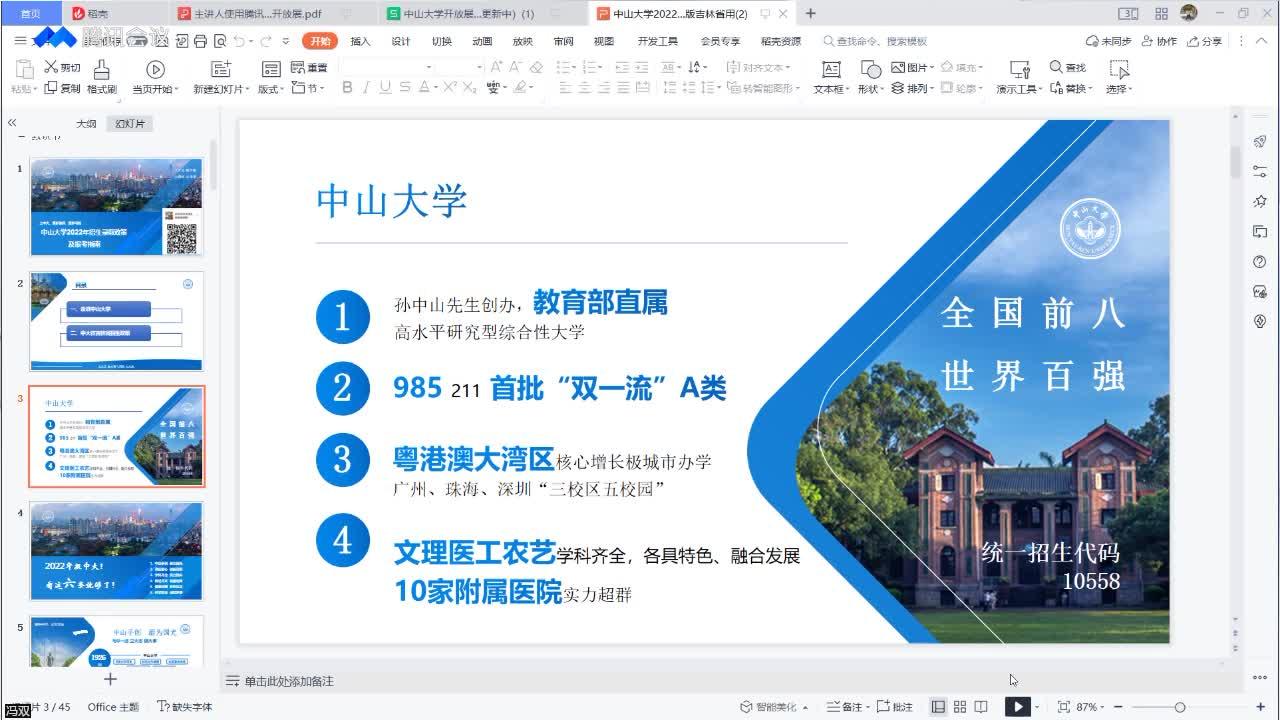
Task: Switch to the Animation (动画) ribbon tab
Action: (482, 41)
